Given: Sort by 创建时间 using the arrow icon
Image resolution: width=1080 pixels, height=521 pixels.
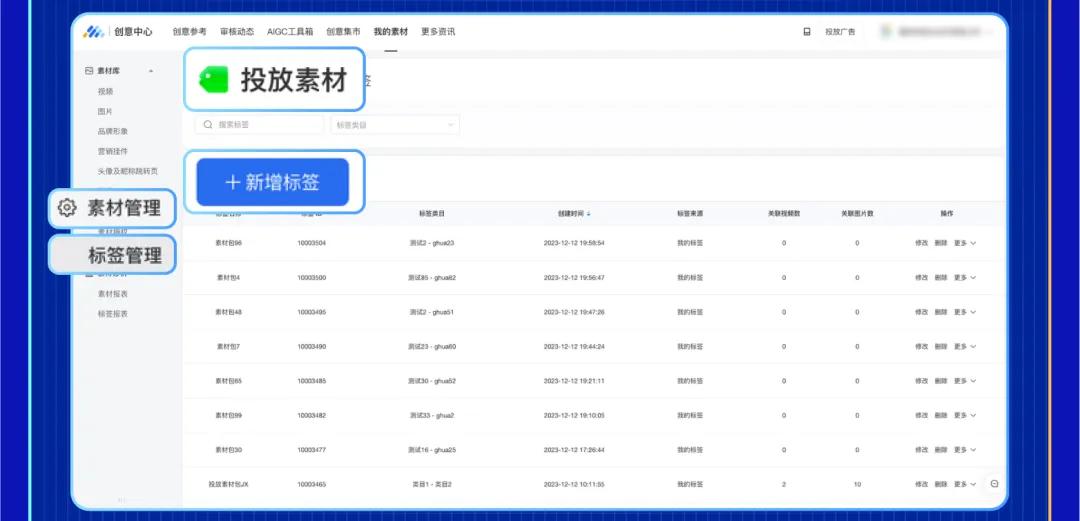Looking at the screenshot, I should 588,214.
